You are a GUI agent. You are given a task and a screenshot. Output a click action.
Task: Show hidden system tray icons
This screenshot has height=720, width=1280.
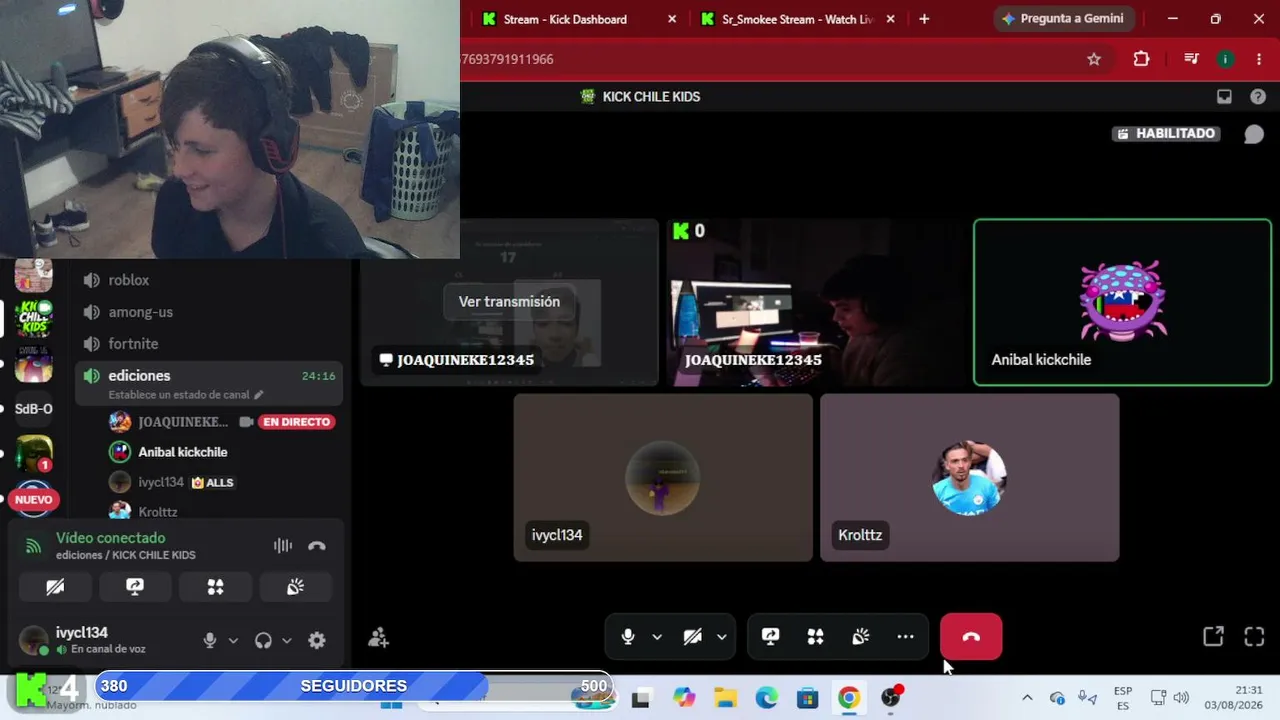(1027, 698)
